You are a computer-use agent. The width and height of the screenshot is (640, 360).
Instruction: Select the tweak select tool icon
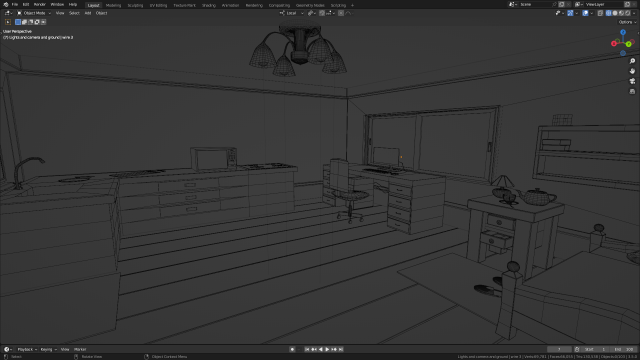[8, 22]
